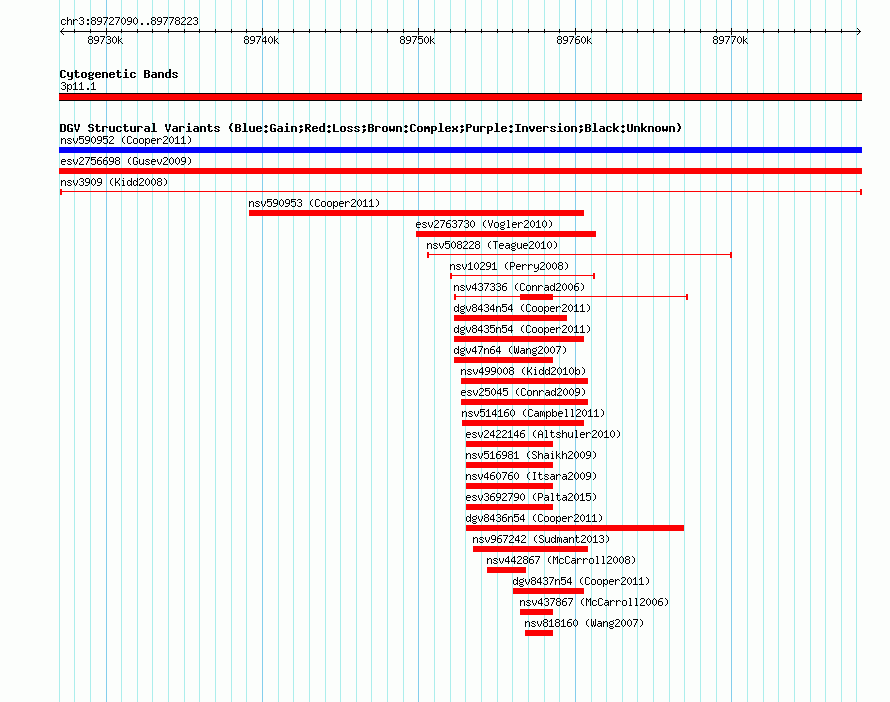Select nsv437336 (Conrad2006) label

coord(519,287)
